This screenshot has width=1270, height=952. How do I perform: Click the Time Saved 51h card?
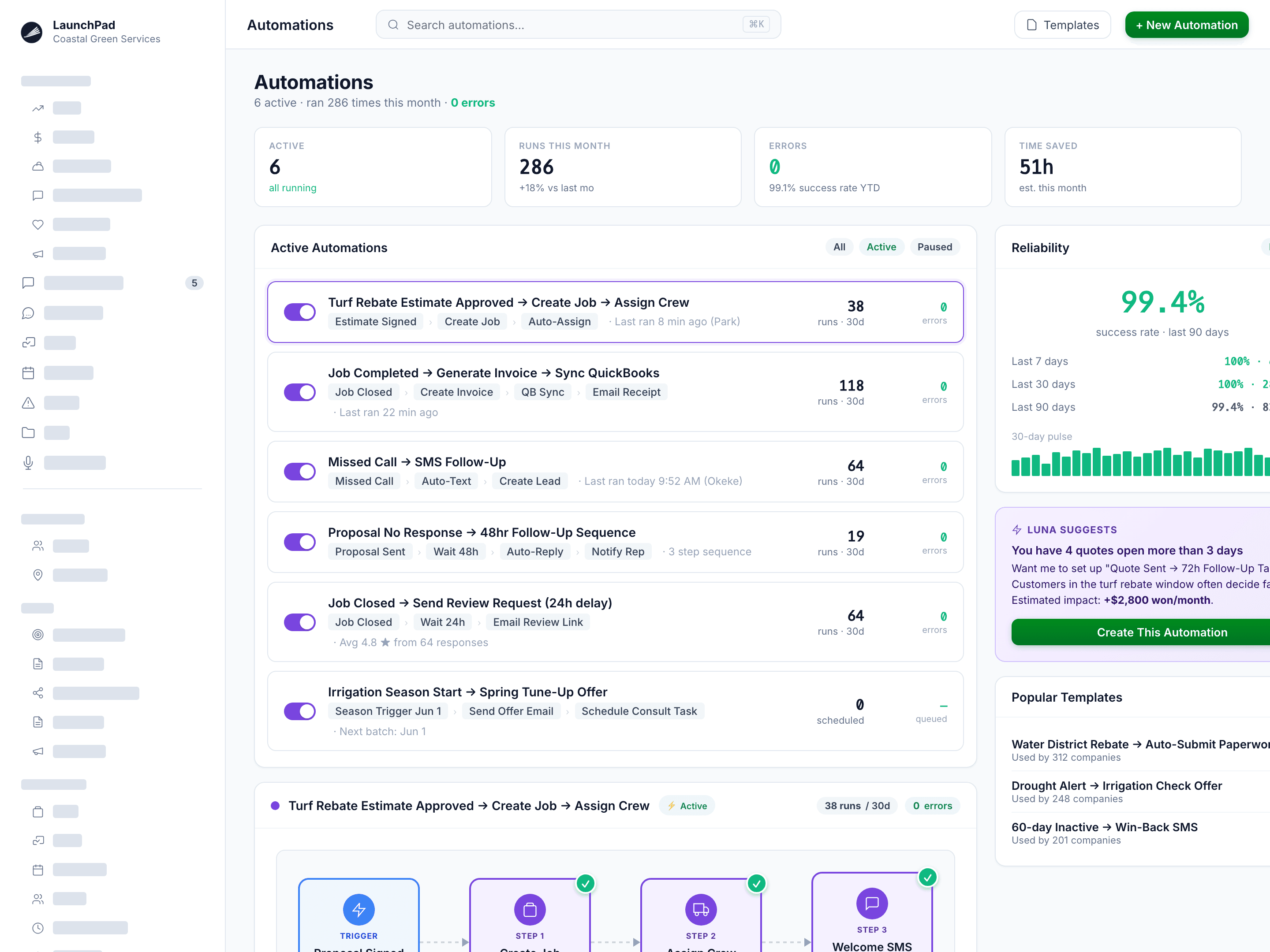point(1122,167)
